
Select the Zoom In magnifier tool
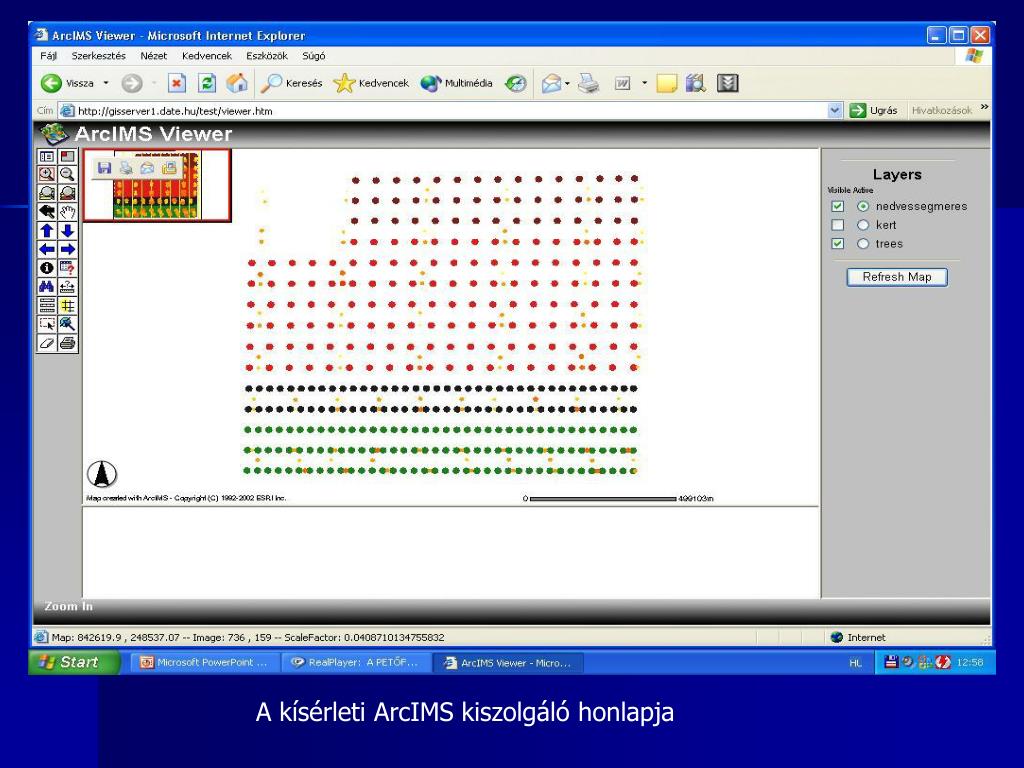coord(46,174)
